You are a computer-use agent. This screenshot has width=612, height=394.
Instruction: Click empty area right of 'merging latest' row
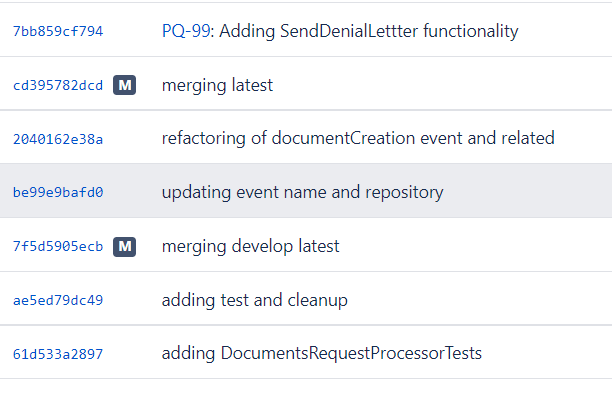click(x=441, y=84)
